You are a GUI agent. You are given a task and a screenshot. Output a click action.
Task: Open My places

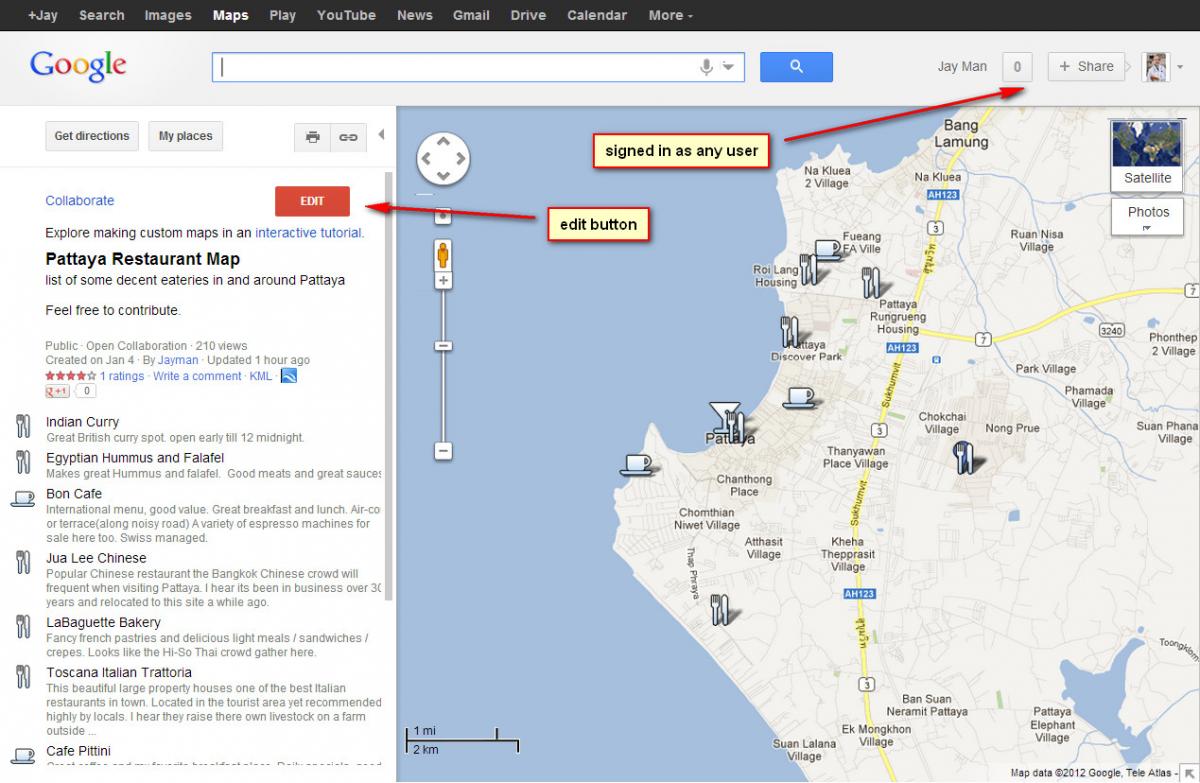[x=186, y=136]
